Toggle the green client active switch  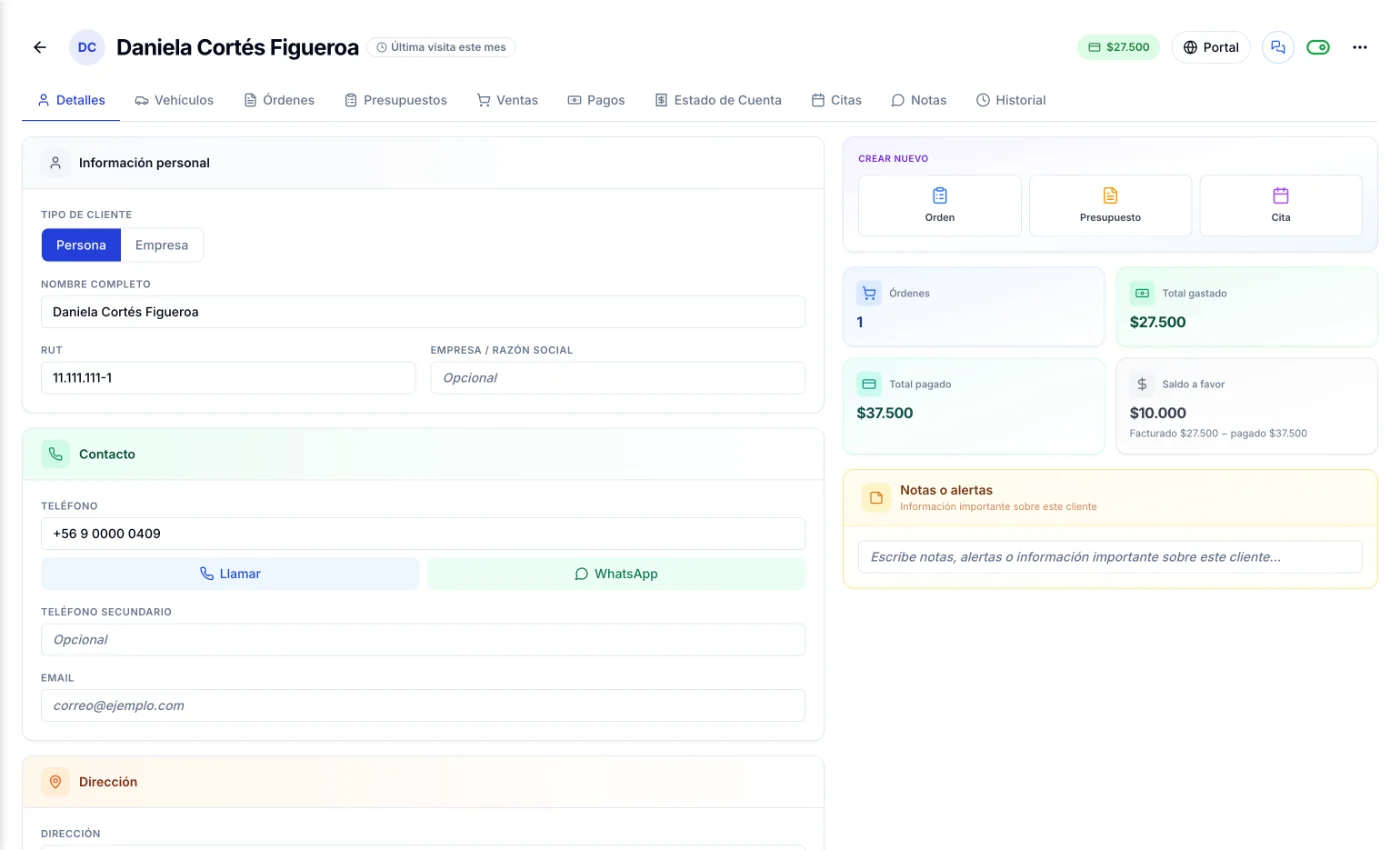(x=1318, y=47)
